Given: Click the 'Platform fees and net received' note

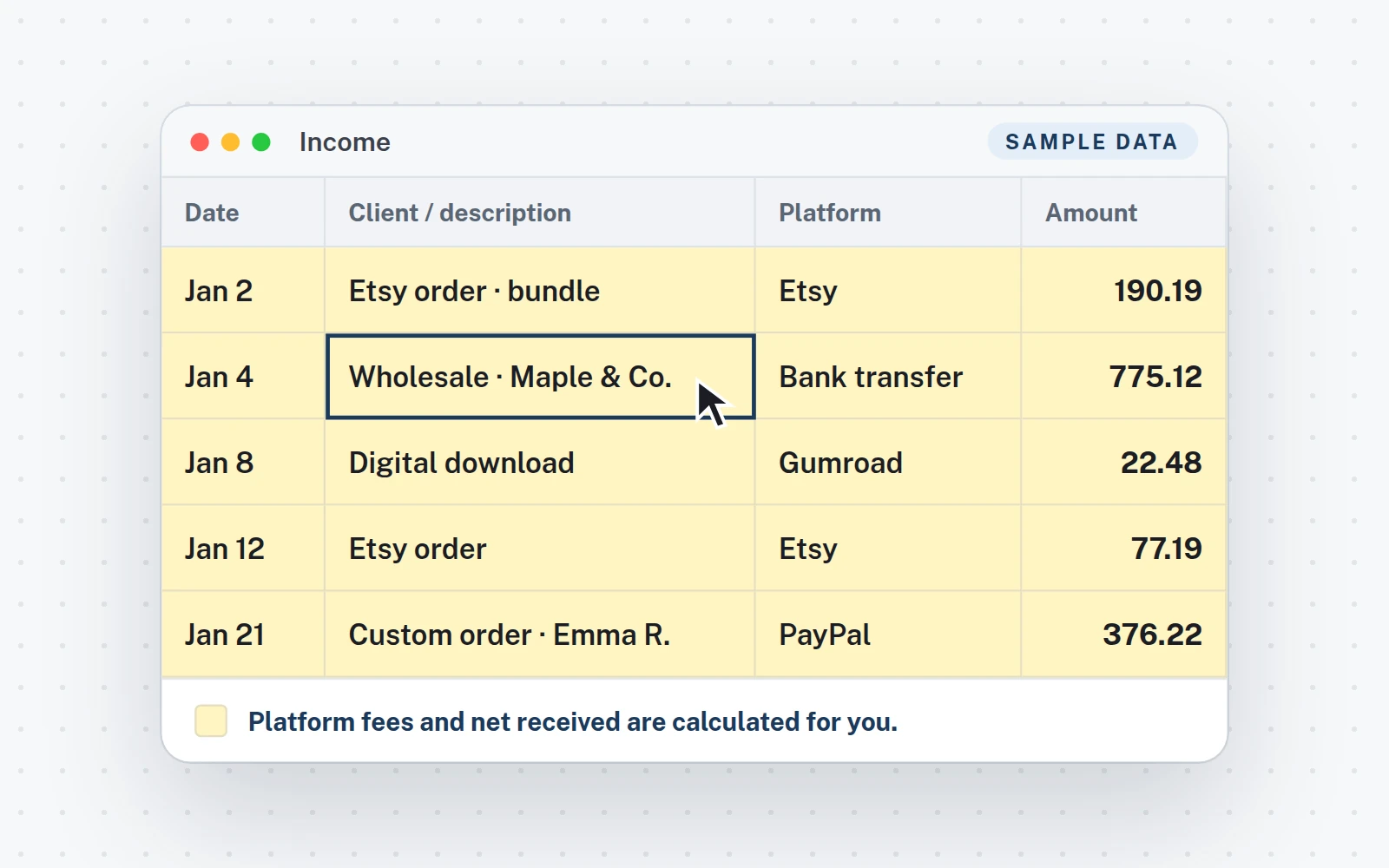Looking at the screenshot, I should click(x=573, y=721).
